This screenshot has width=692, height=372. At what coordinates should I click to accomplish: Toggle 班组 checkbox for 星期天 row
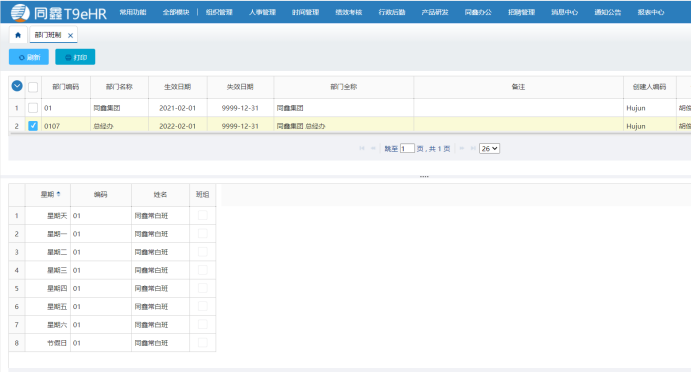203,215
